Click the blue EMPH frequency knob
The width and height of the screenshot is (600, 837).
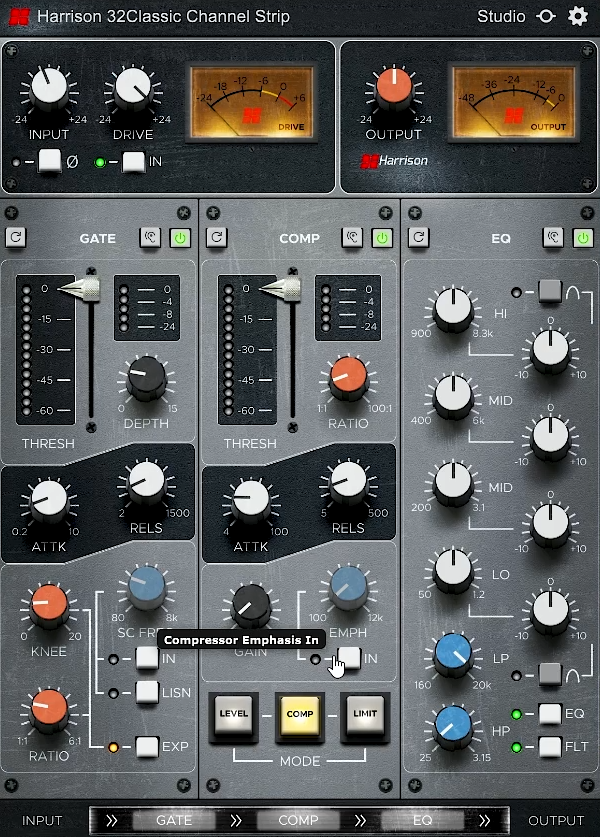(x=348, y=587)
